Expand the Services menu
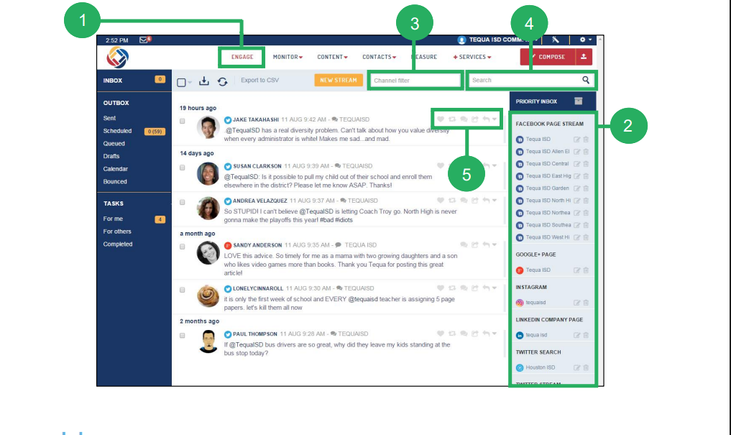Image resolution: width=731 pixels, height=435 pixels. (472, 57)
